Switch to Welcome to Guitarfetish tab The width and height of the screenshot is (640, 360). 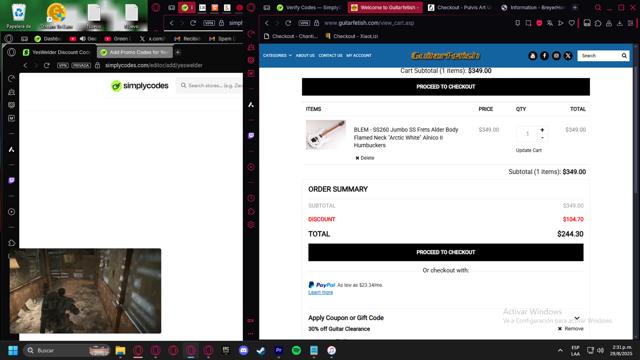coord(385,7)
